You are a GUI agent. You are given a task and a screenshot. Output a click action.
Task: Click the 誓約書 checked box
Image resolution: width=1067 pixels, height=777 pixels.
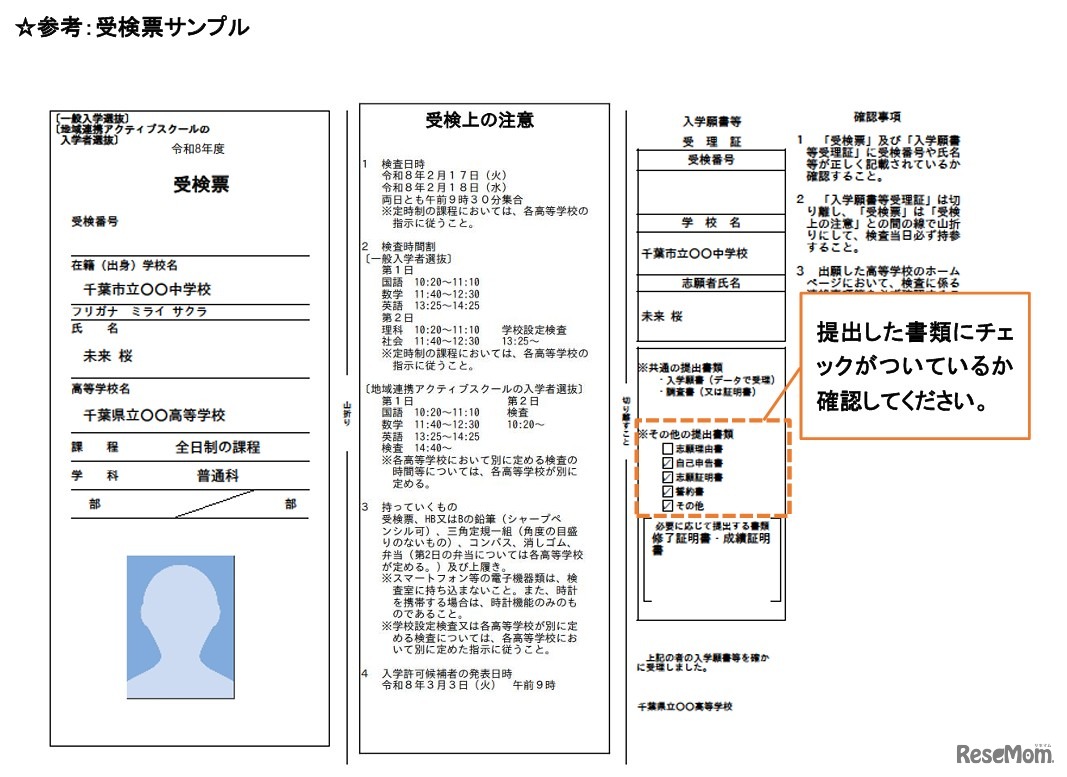[x=667, y=490]
